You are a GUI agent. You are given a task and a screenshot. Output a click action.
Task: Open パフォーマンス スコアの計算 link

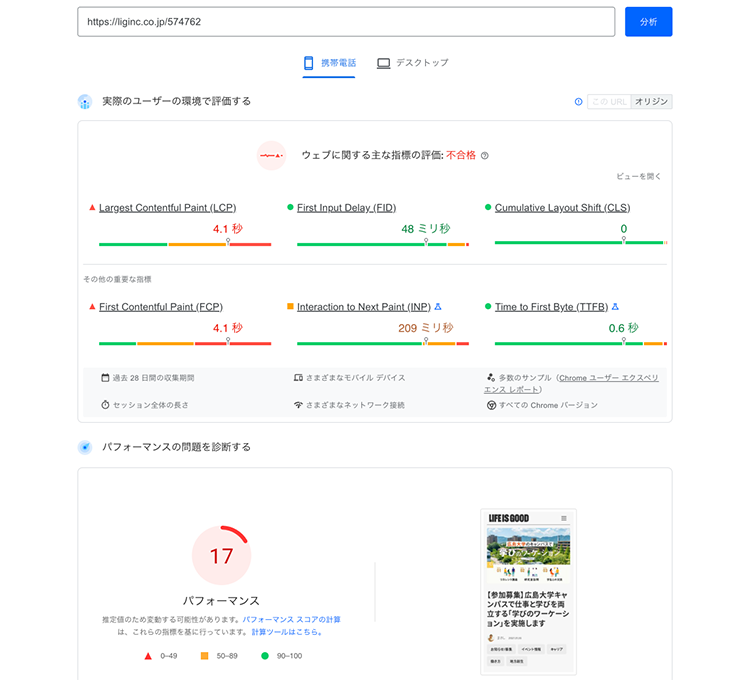tap(291, 619)
